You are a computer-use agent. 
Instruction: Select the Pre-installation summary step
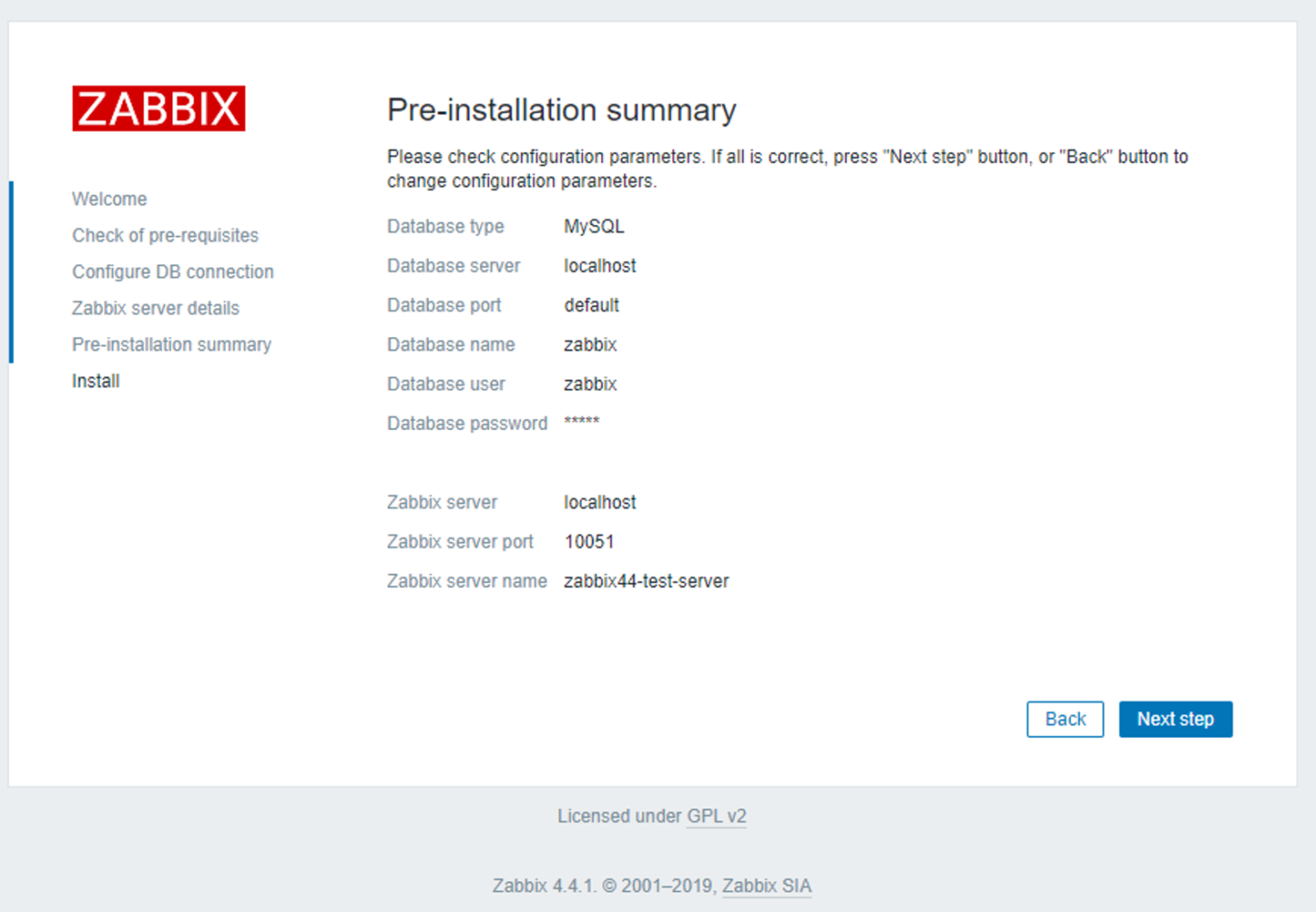click(171, 344)
